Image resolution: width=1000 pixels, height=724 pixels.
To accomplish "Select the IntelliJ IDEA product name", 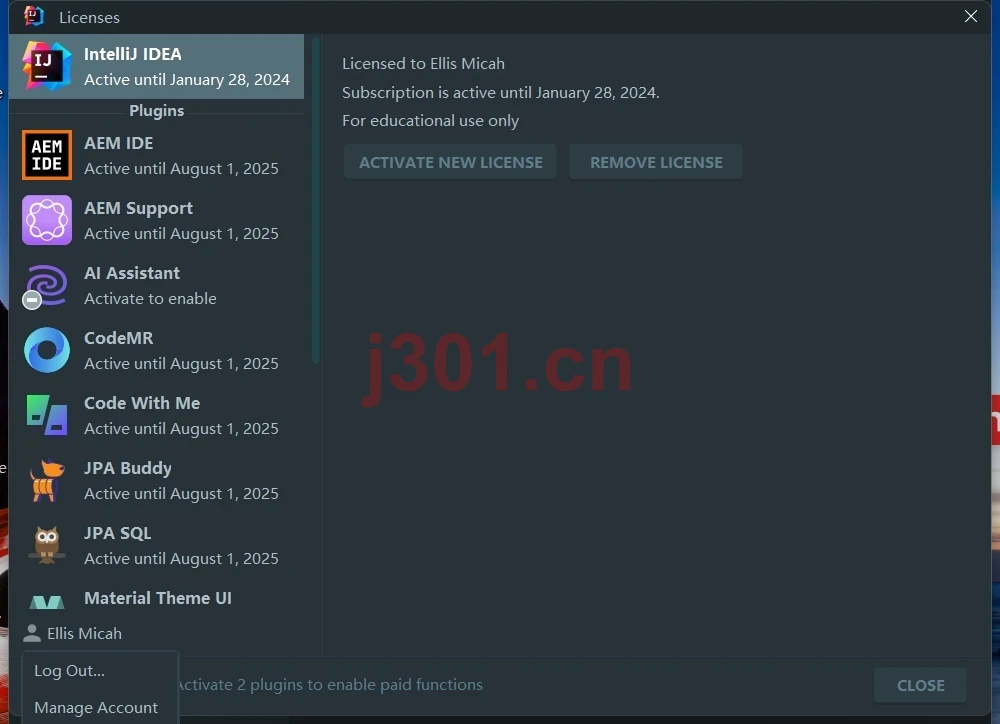I will tap(133, 54).
